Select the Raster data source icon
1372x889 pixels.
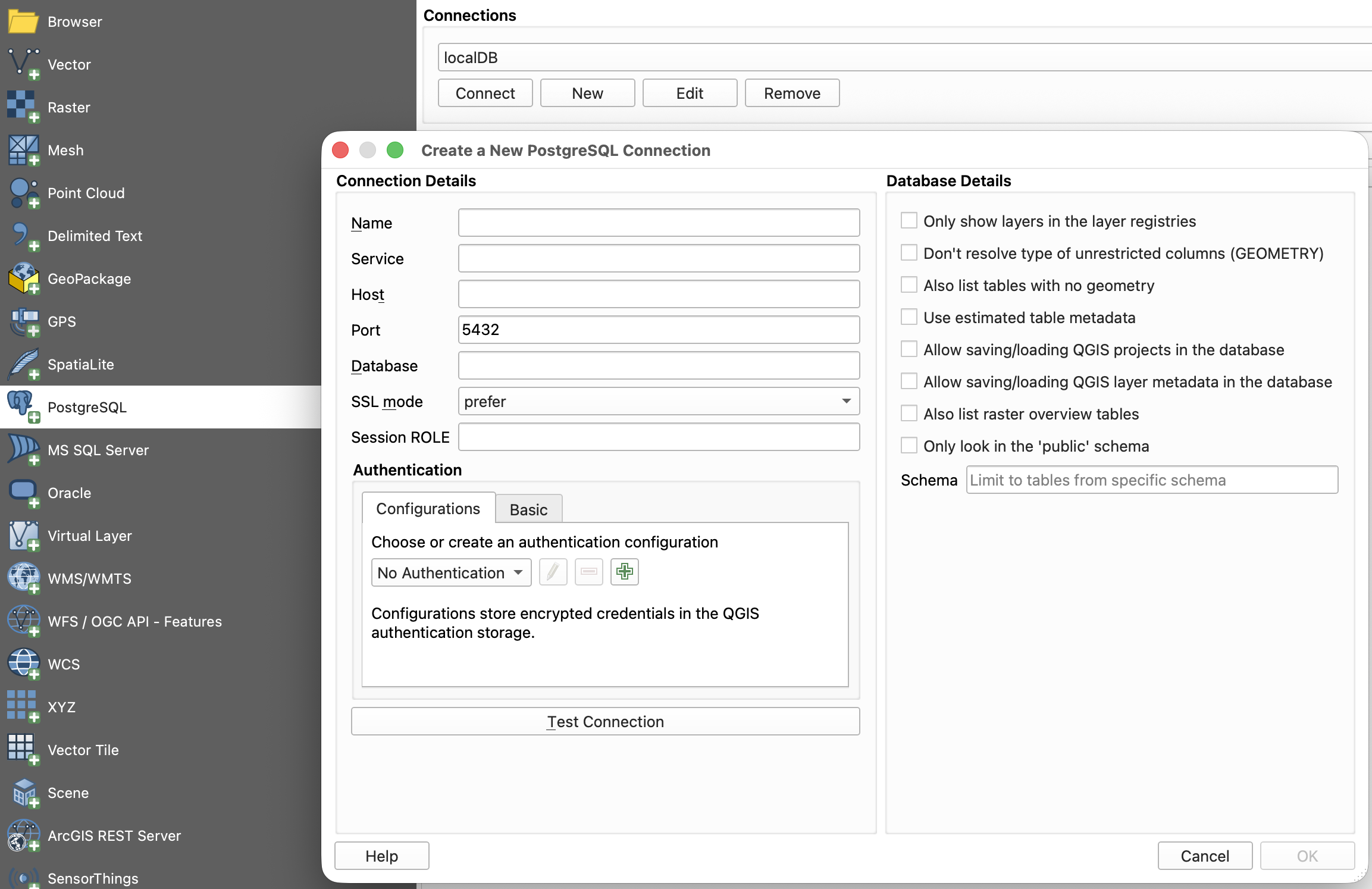pyautogui.click(x=24, y=107)
